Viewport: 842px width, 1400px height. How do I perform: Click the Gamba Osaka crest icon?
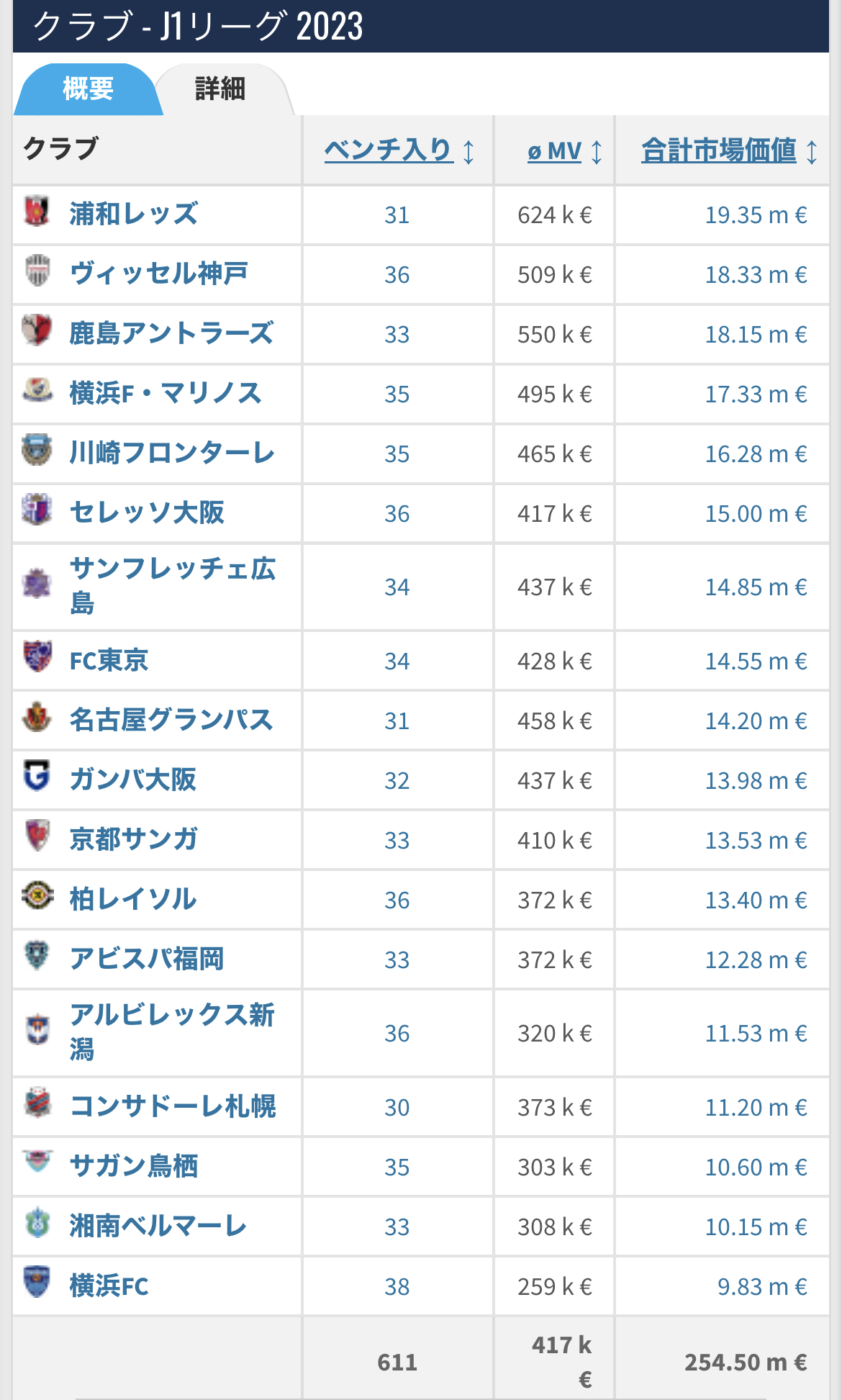click(x=37, y=776)
